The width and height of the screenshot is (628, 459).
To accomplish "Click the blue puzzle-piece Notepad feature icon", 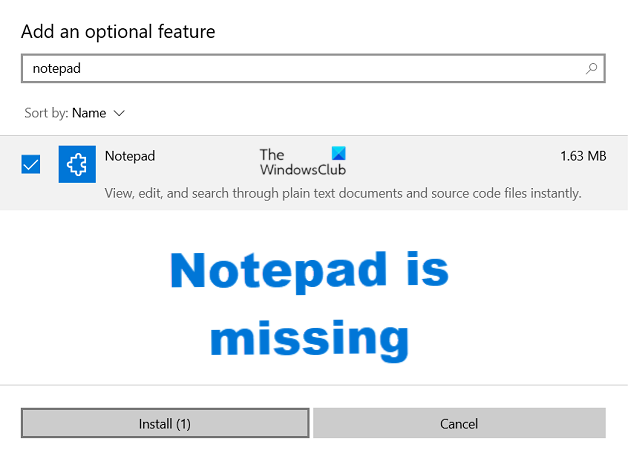I will [77, 164].
